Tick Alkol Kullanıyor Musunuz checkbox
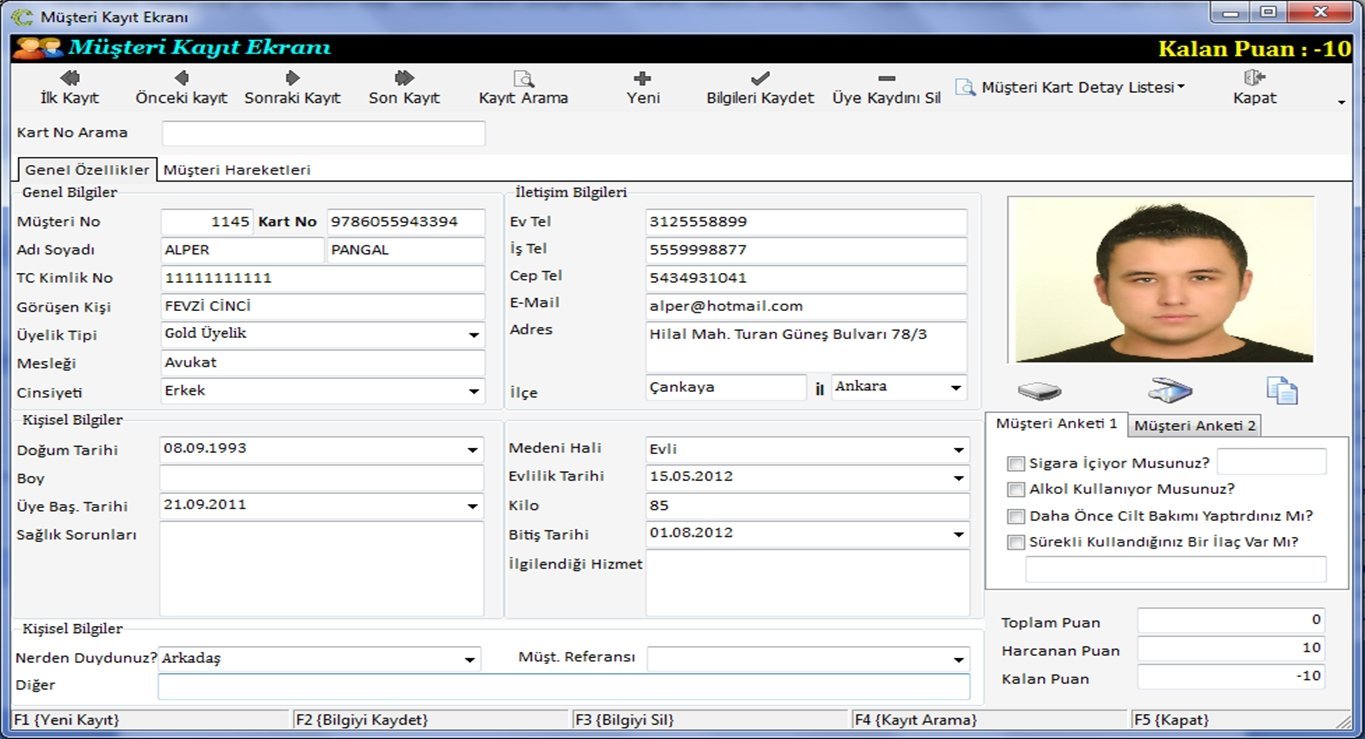Image resolution: width=1365 pixels, height=739 pixels. (x=1016, y=490)
